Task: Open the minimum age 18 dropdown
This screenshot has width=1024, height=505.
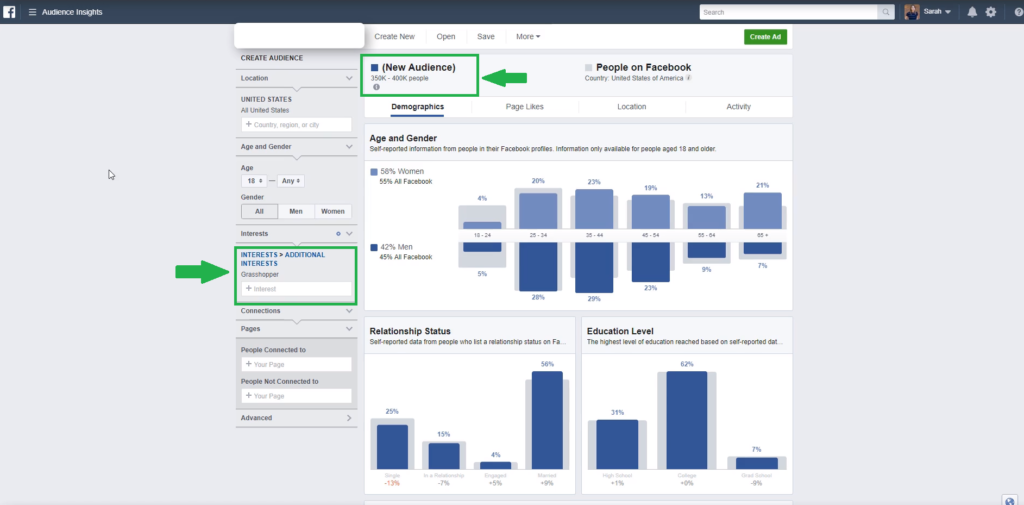Action: pos(255,181)
